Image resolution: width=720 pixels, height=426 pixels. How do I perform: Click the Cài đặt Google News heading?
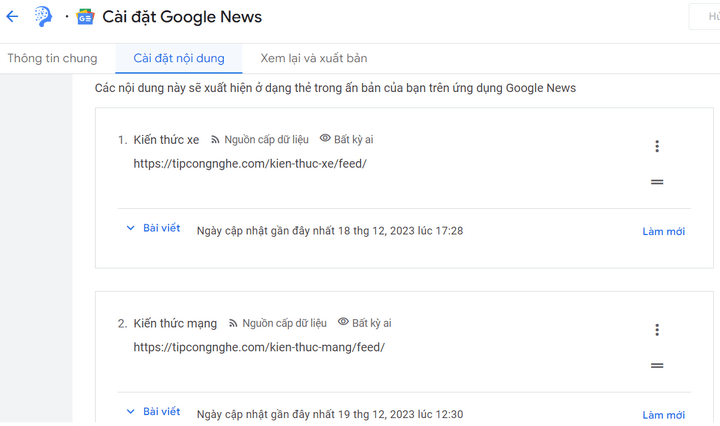pyautogui.click(x=182, y=17)
